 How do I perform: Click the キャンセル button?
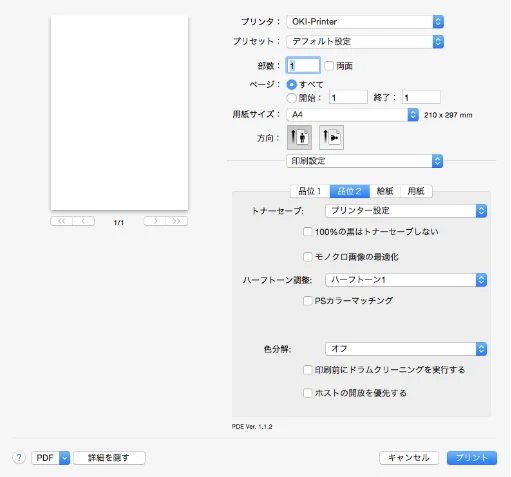(x=409, y=458)
